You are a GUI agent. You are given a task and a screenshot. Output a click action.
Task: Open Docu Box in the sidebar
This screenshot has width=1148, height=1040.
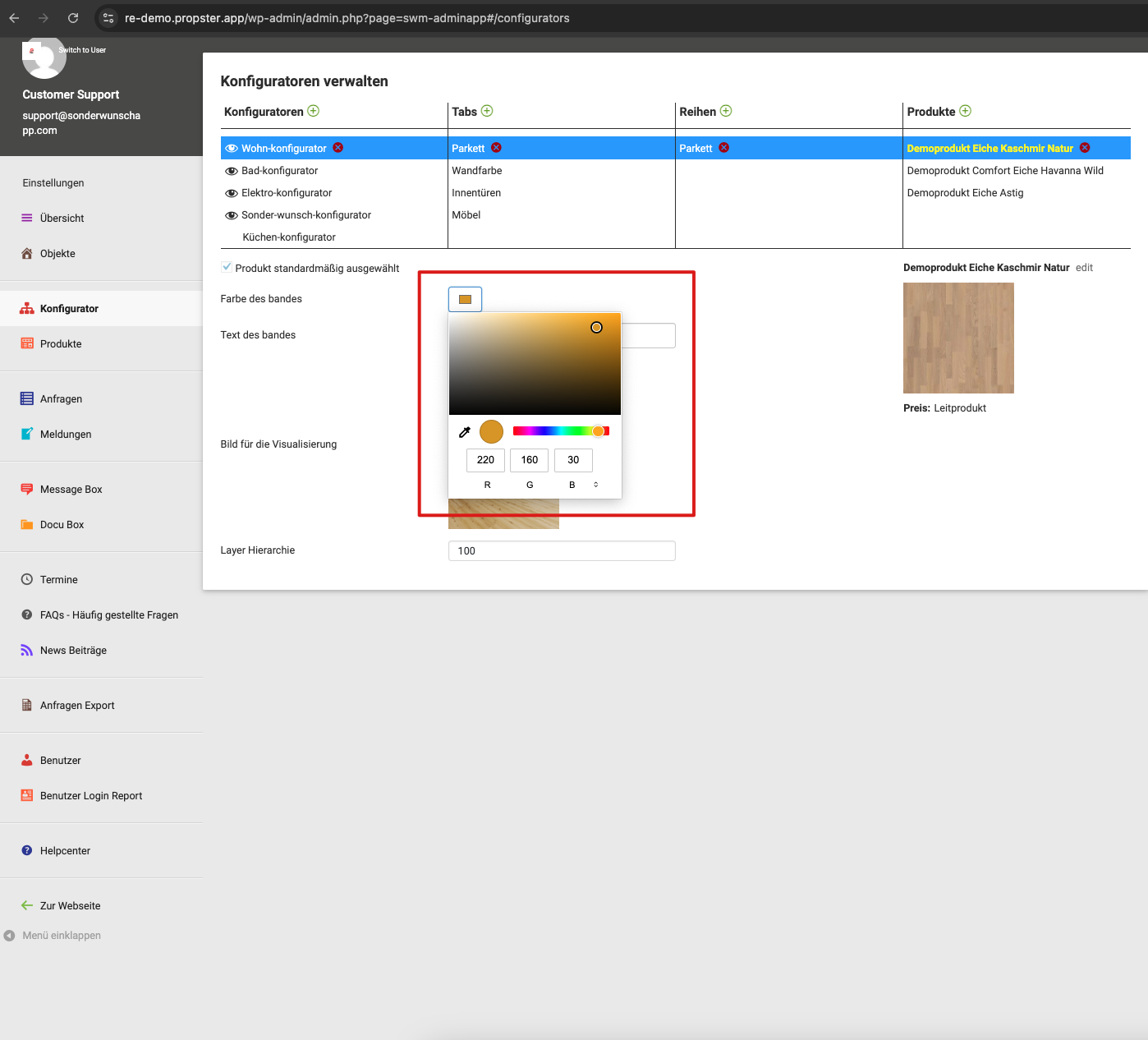[62, 525]
